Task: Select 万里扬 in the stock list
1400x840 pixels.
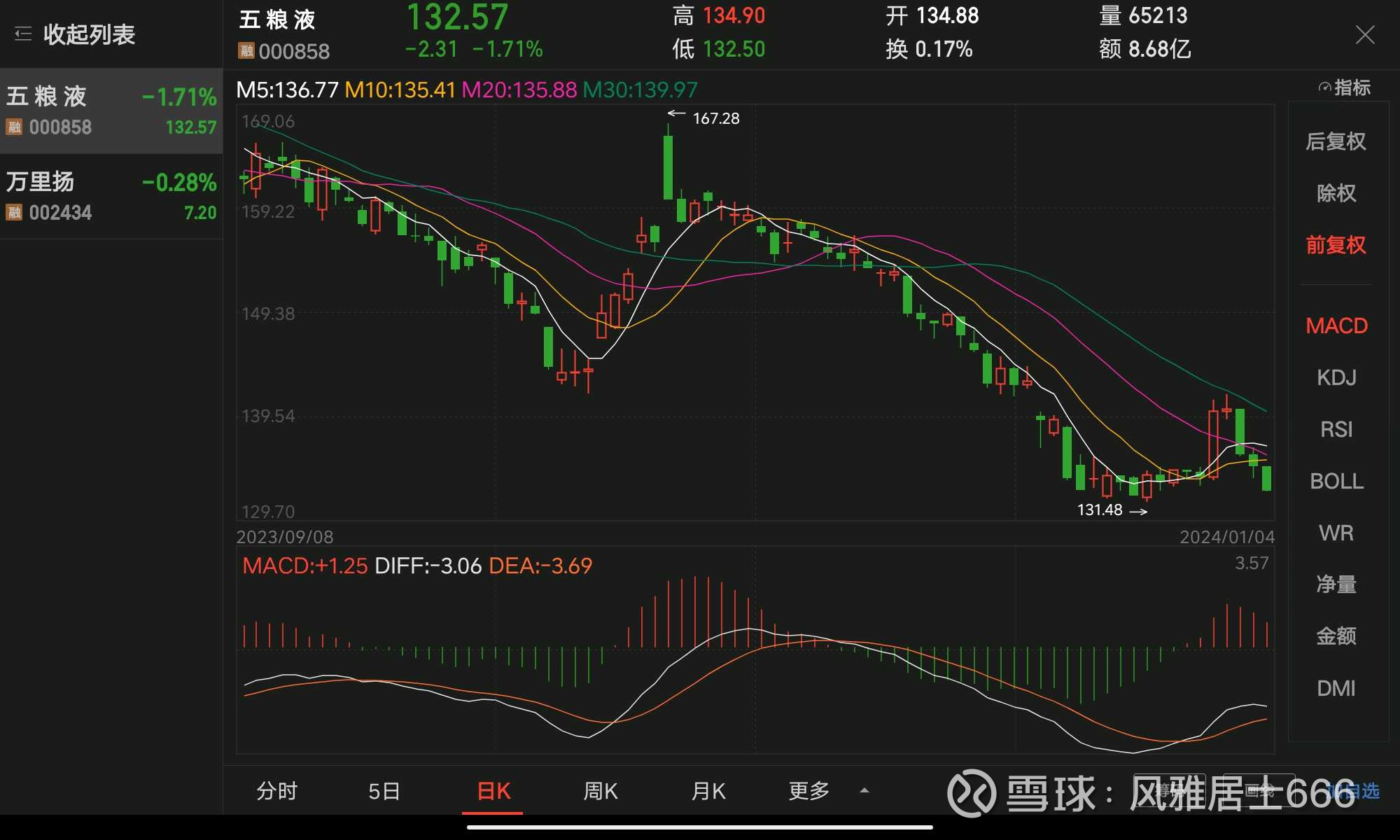Action: [x=112, y=195]
